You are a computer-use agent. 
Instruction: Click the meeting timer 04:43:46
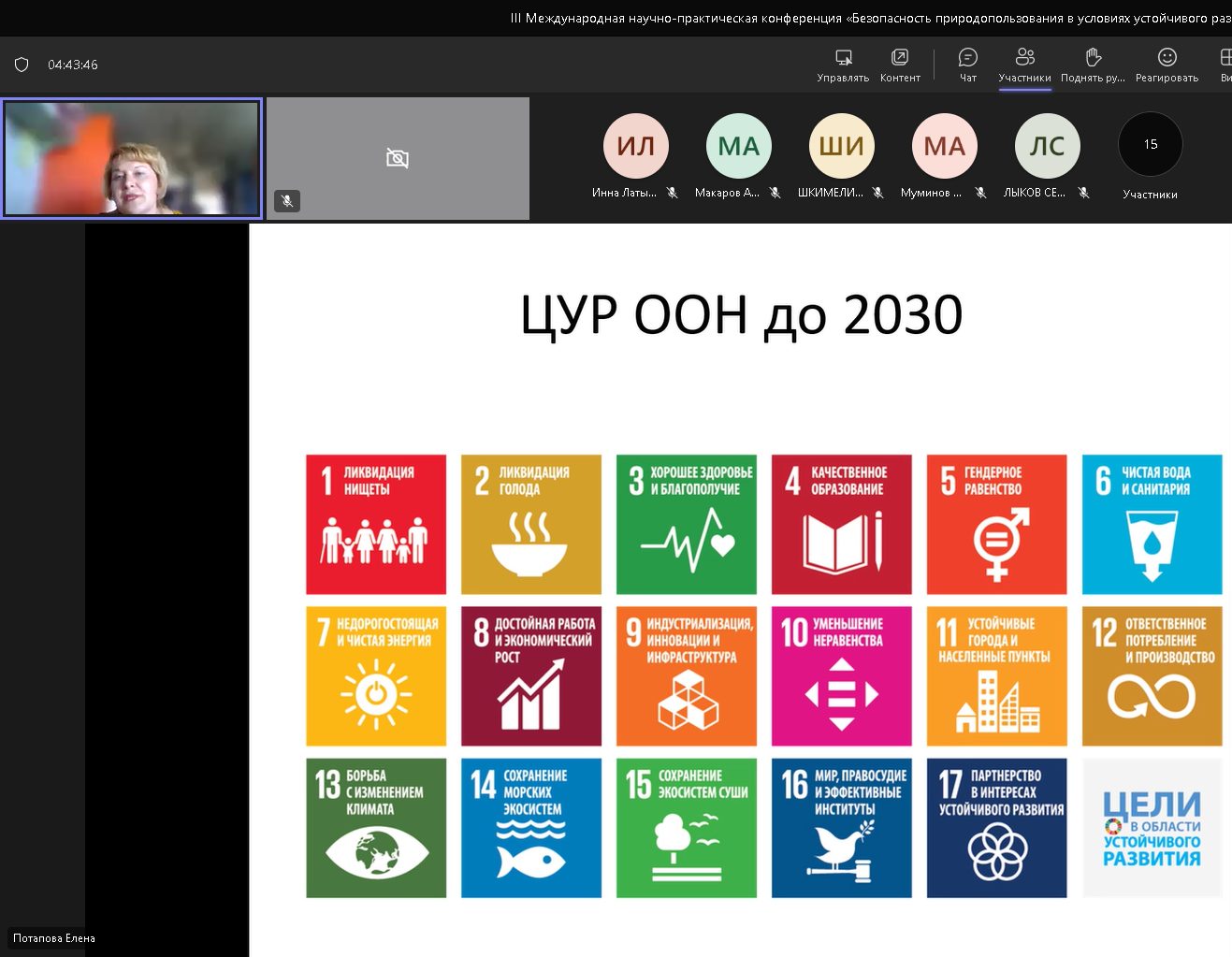click(x=73, y=65)
